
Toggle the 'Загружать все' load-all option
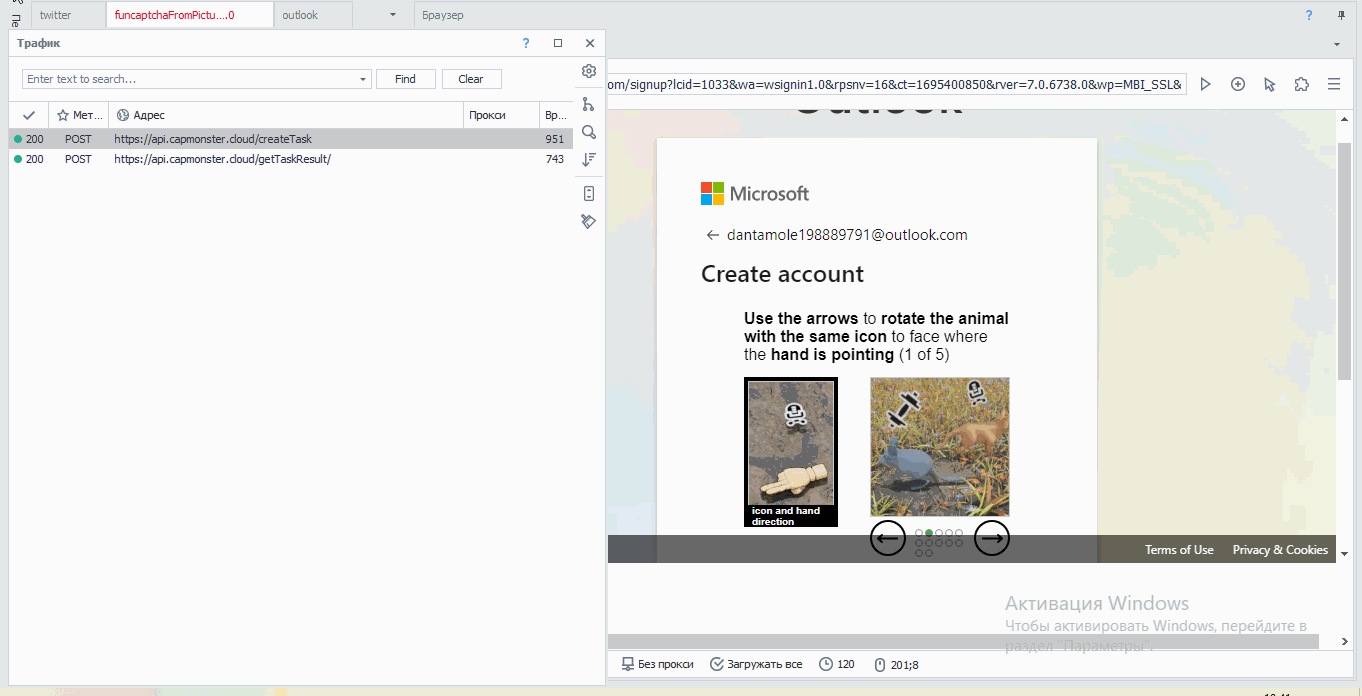pyautogui.click(x=756, y=664)
